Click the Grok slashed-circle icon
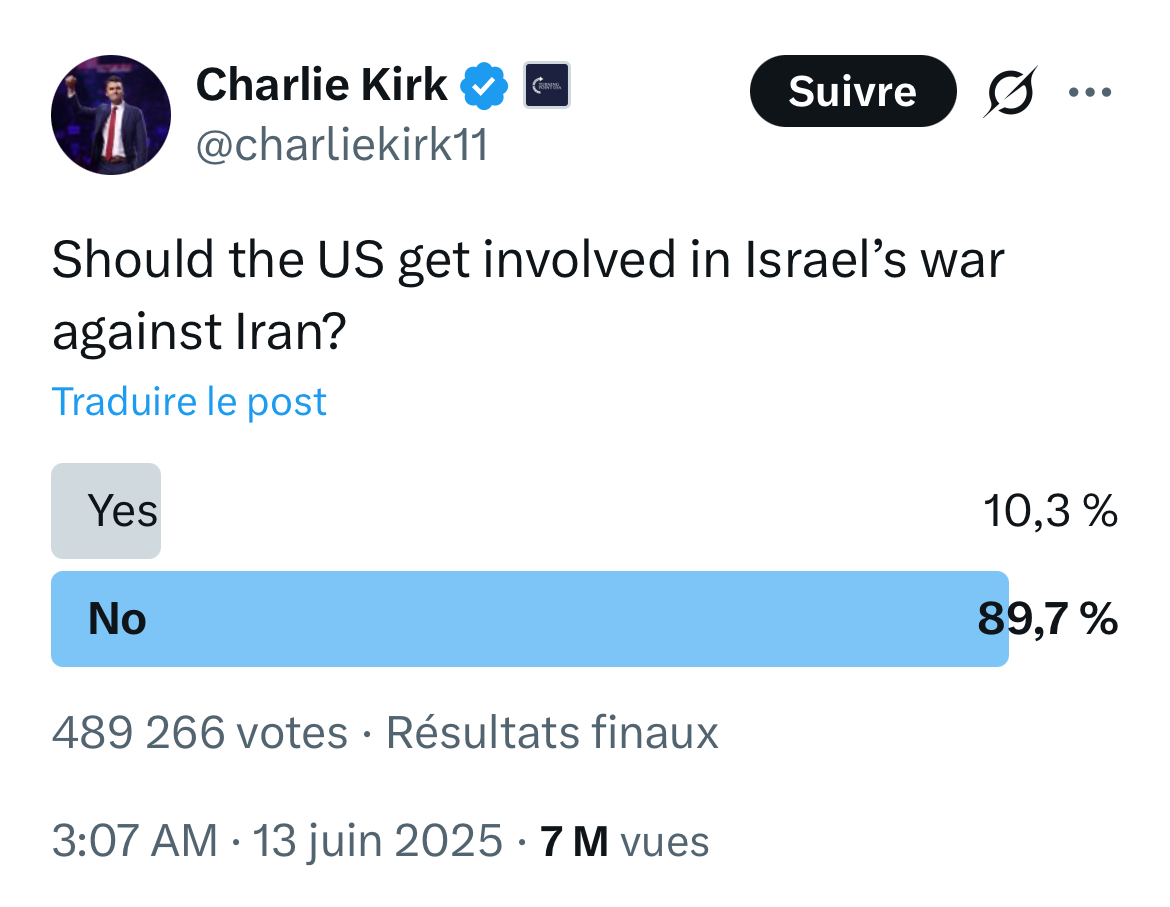 [x=1010, y=92]
